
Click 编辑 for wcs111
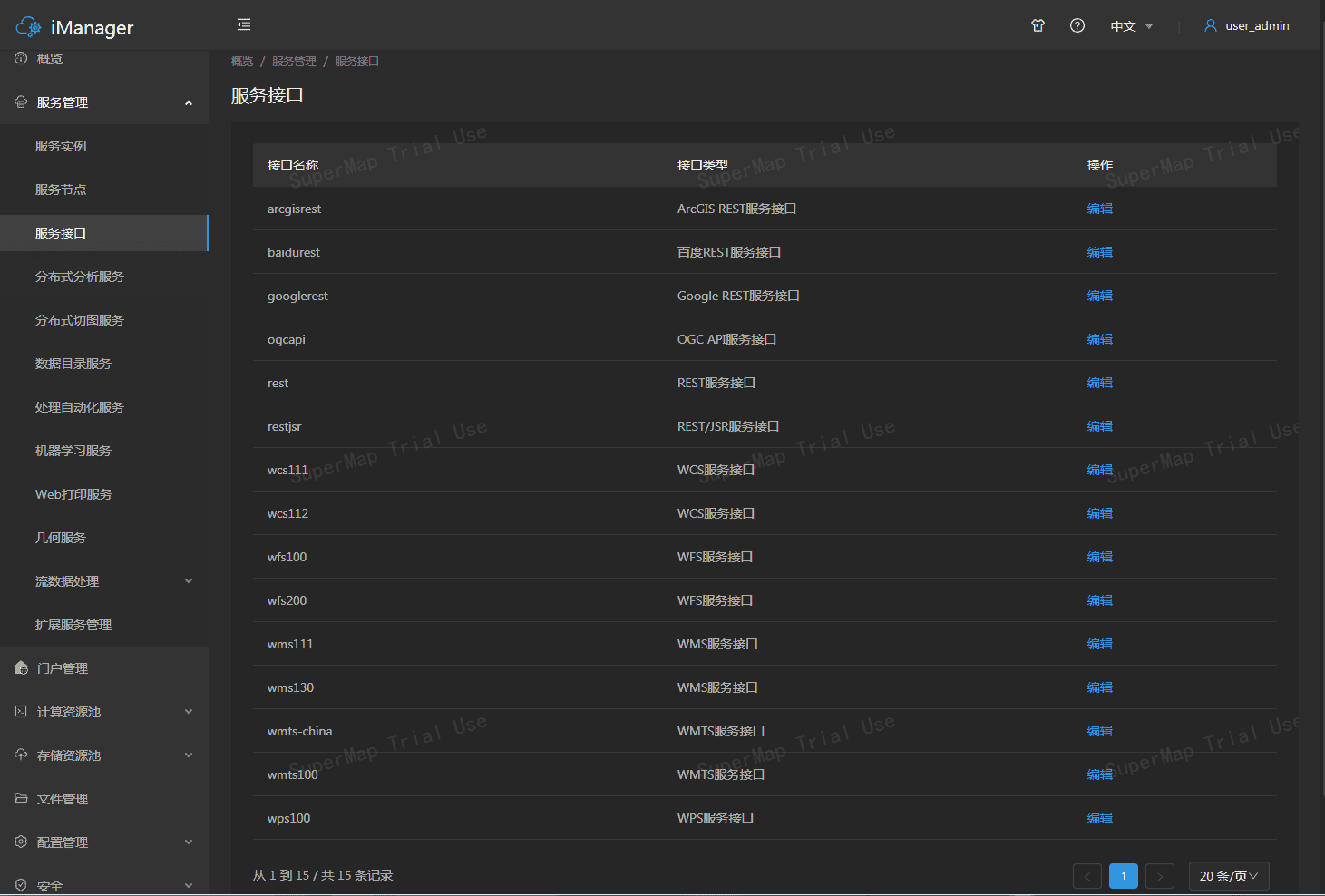tap(1100, 470)
